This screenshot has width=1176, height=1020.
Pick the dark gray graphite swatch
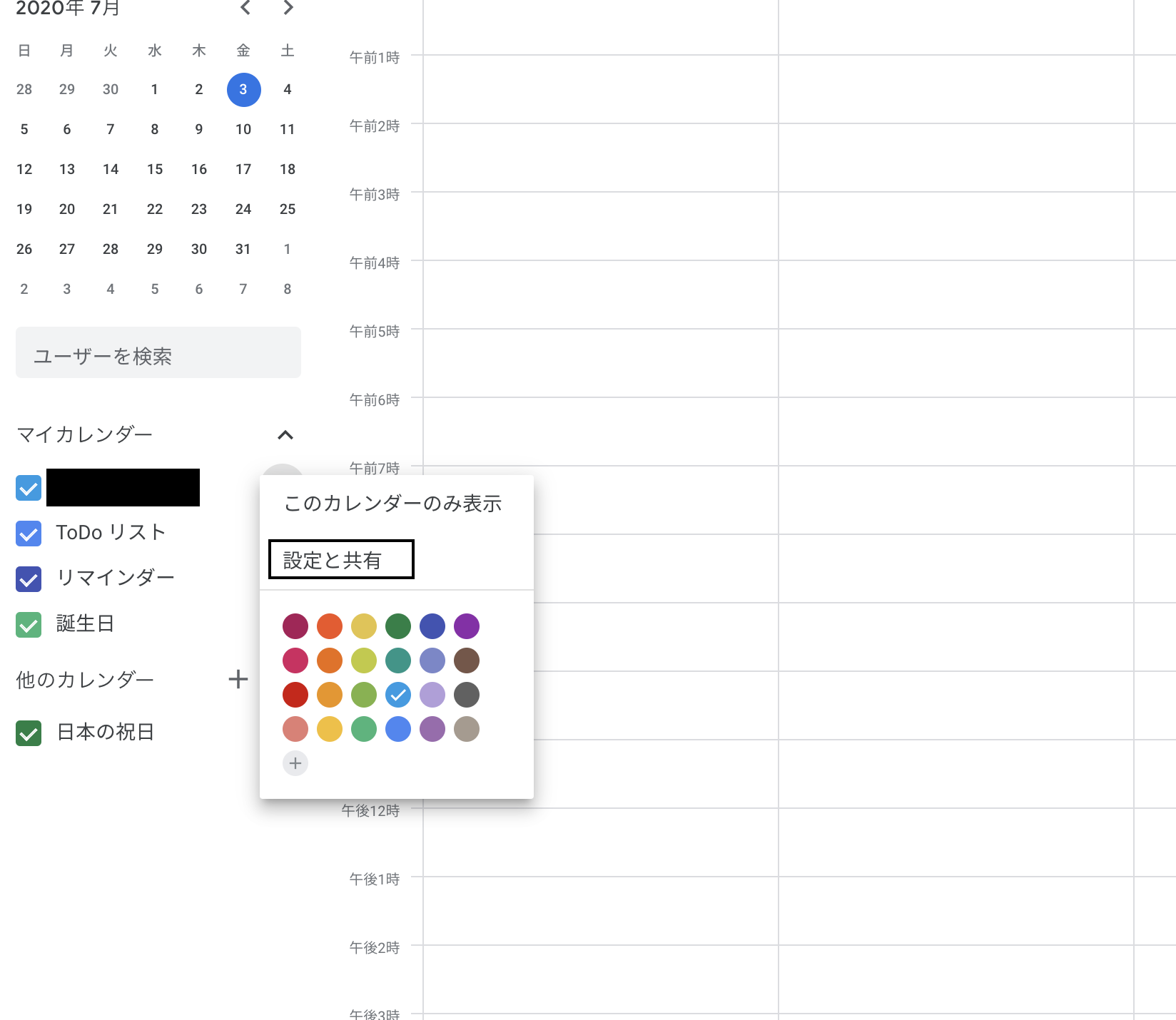(467, 695)
